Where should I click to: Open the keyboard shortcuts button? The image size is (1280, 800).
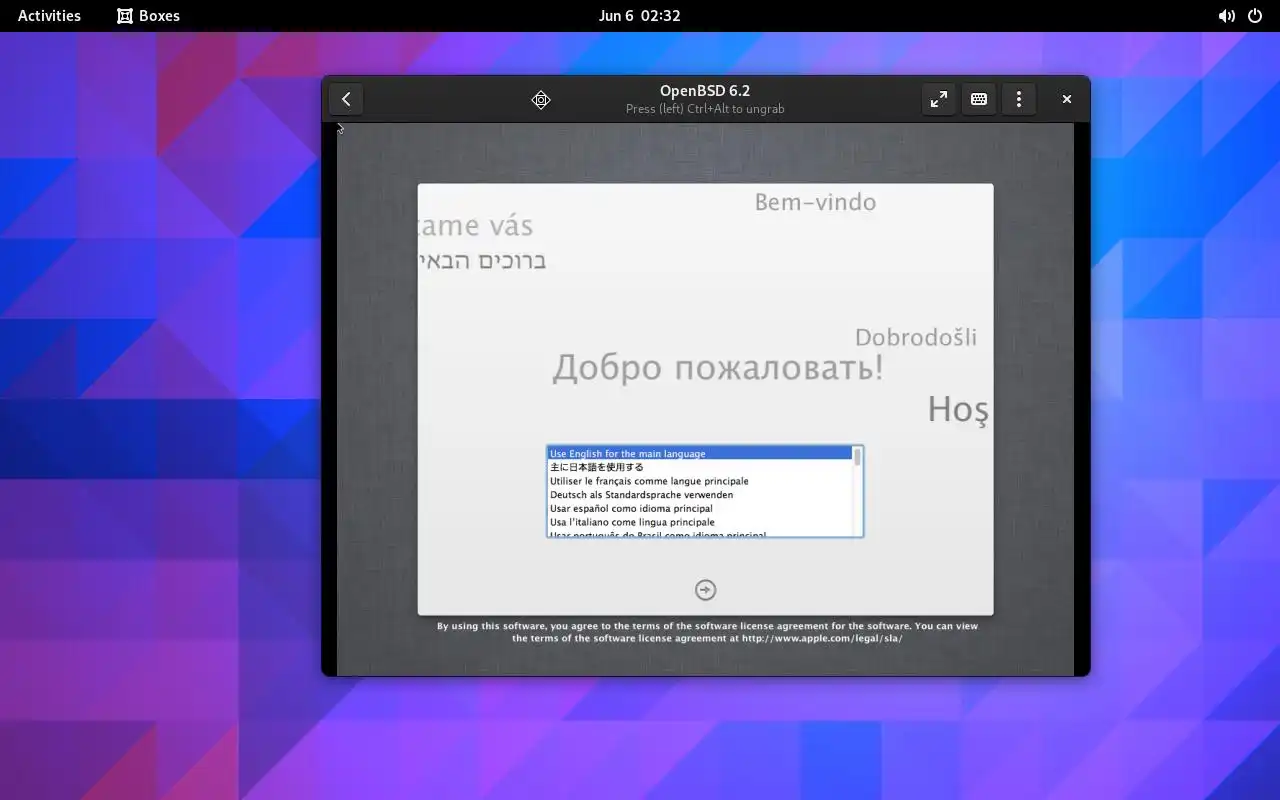click(979, 99)
